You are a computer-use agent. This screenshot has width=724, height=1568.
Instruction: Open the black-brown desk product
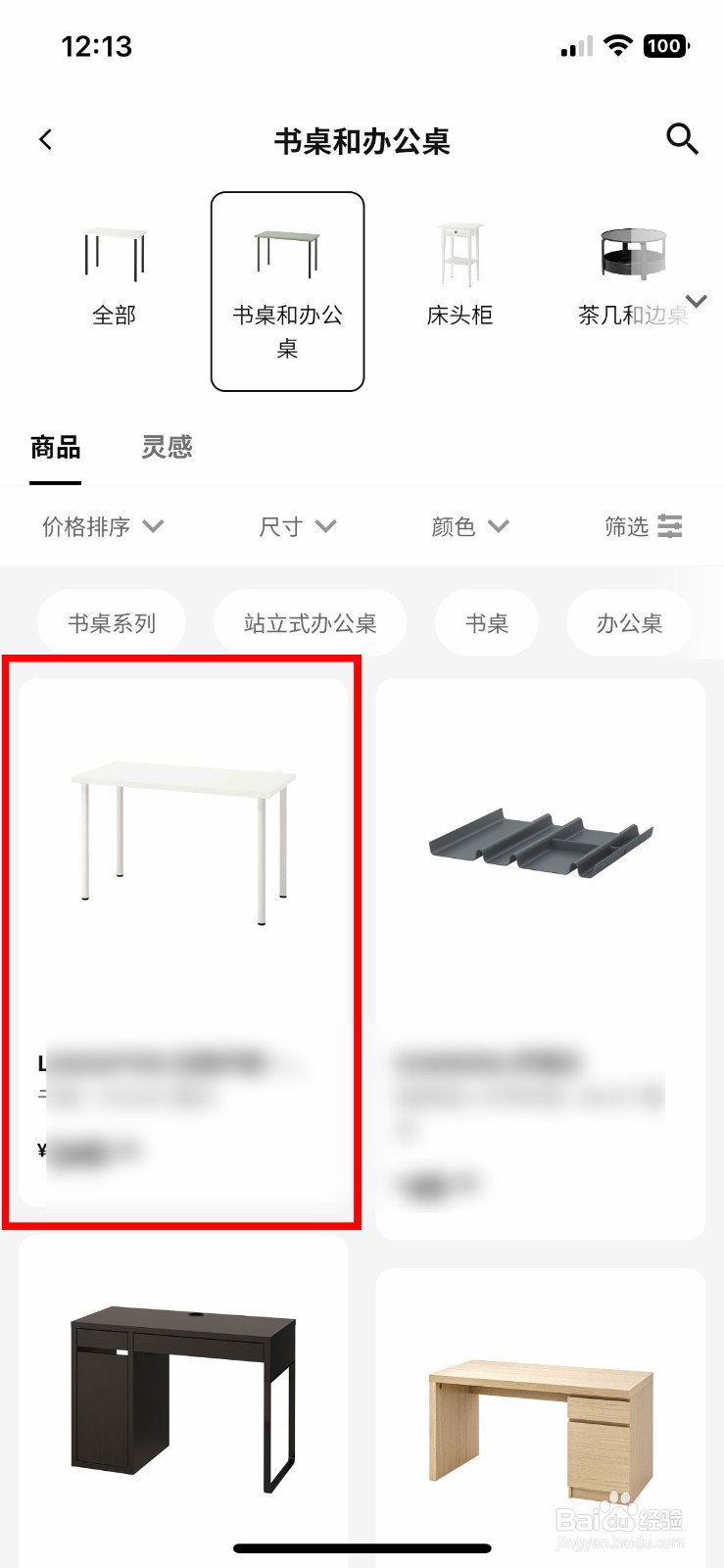[x=183, y=1401]
